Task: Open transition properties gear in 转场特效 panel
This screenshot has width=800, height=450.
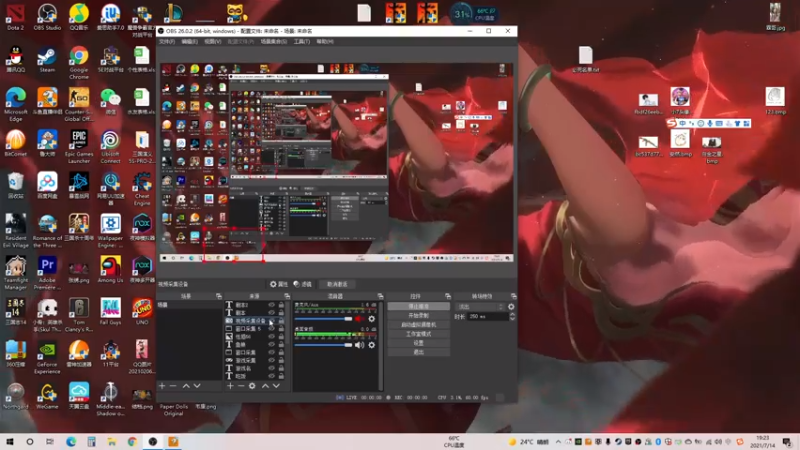Action: 511,307
